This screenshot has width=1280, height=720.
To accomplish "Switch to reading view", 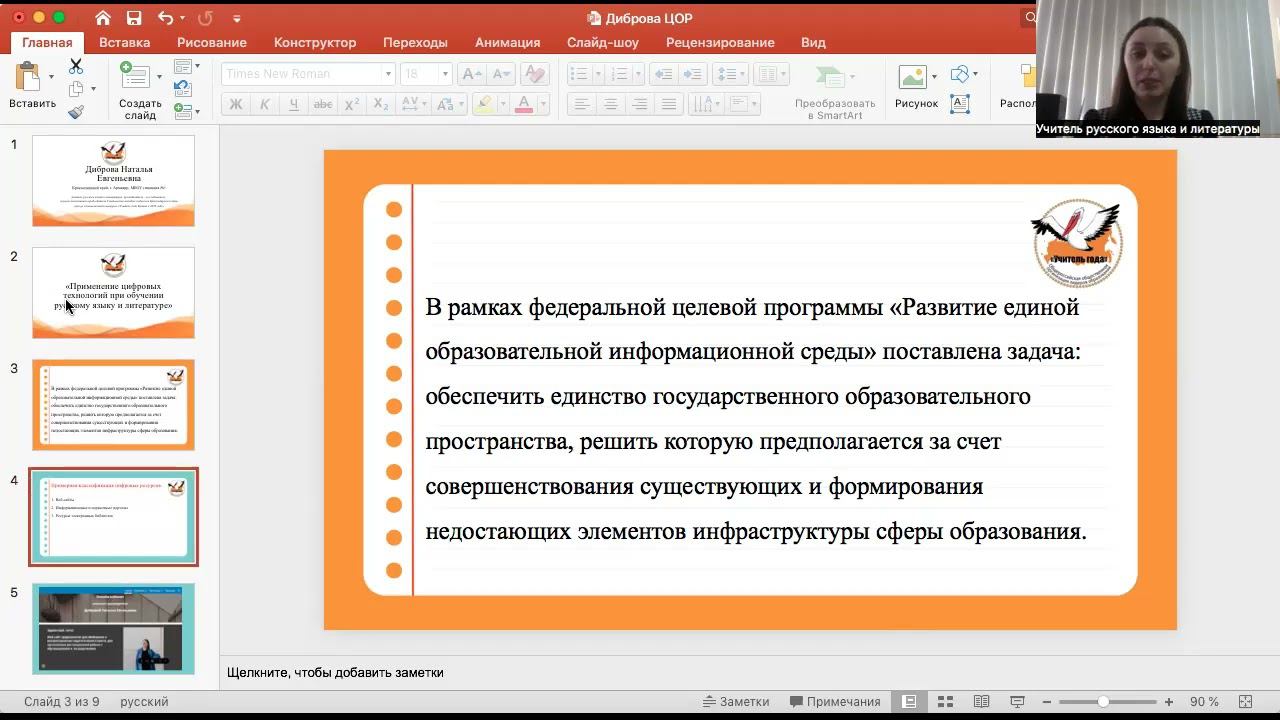I will point(982,702).
